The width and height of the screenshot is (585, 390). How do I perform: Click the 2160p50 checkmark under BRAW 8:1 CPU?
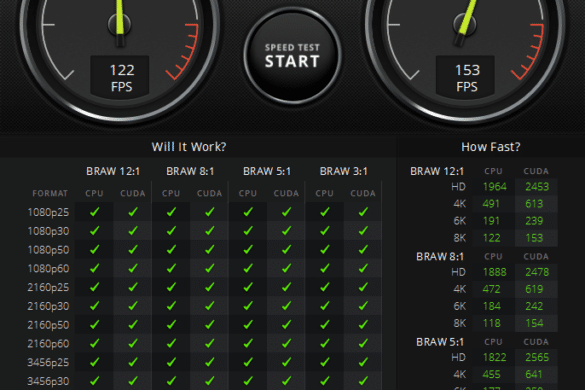pyautogui.click(x=171, y=324)
